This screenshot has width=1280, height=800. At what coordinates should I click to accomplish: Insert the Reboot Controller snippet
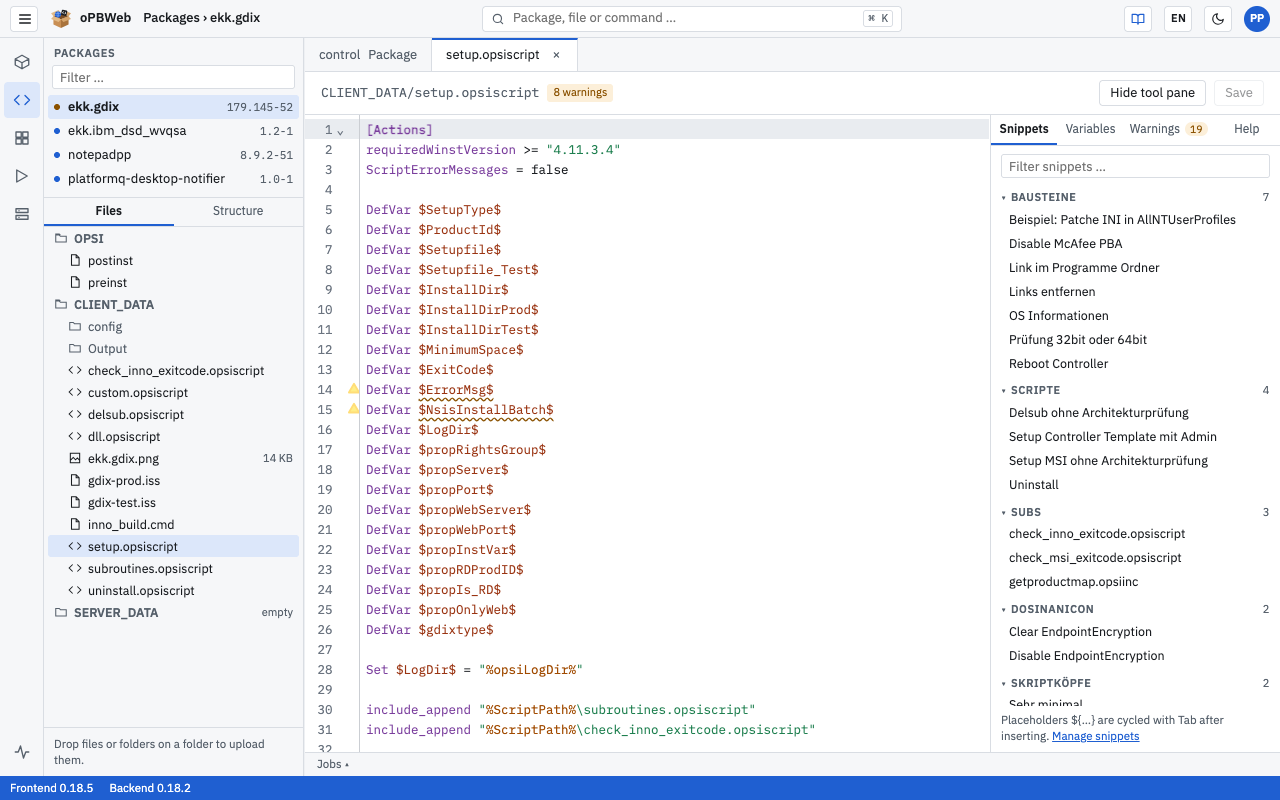pos(1135,363)
